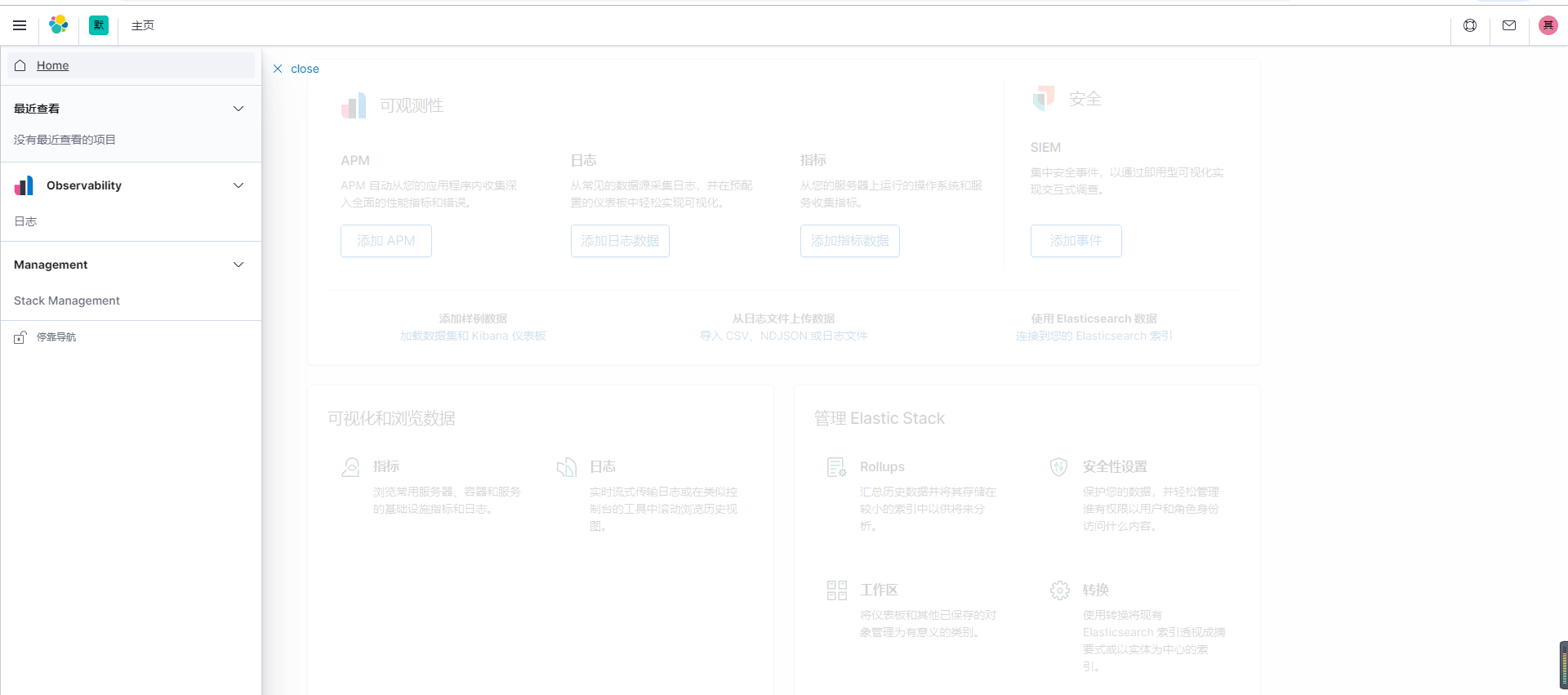This screenshot has width=1568, height=695.
Task: Open the 工作区 title
Action: click(x=880, y=590)
